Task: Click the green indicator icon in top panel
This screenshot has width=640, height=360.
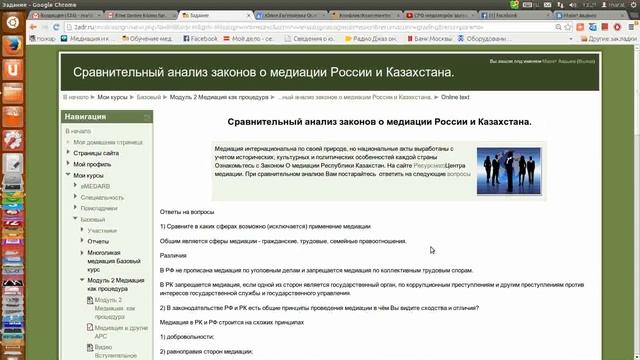Action: [x=514, y=4]
